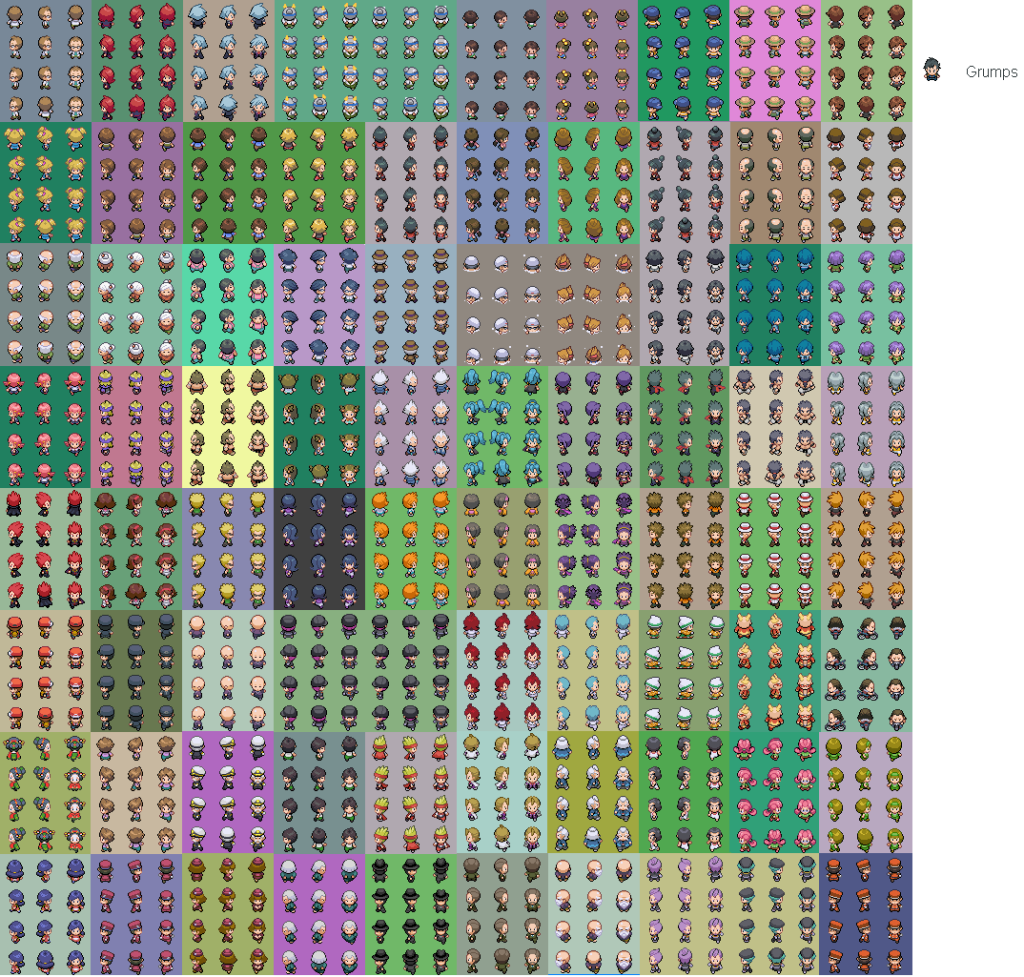The width and height of the screenshot is (1024, 977).
Task: Select the orange-haired sheet on bright green
Action: [x=411, y=549]
